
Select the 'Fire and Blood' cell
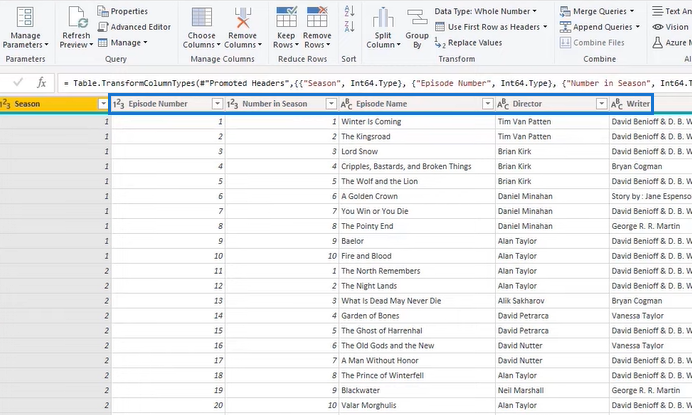[x=417, y=256]
